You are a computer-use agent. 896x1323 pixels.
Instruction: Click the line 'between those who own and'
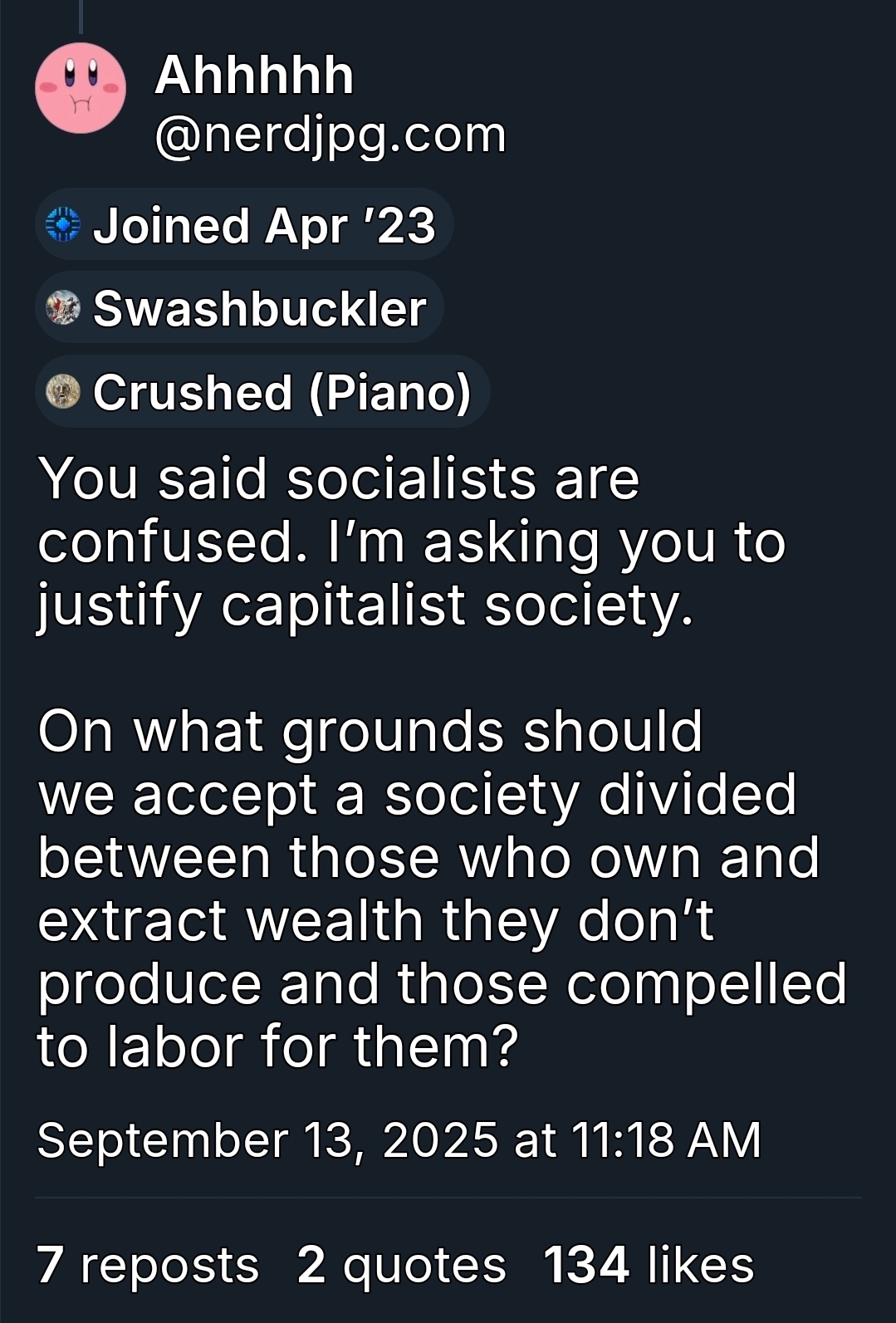click(x=428, y=857)
